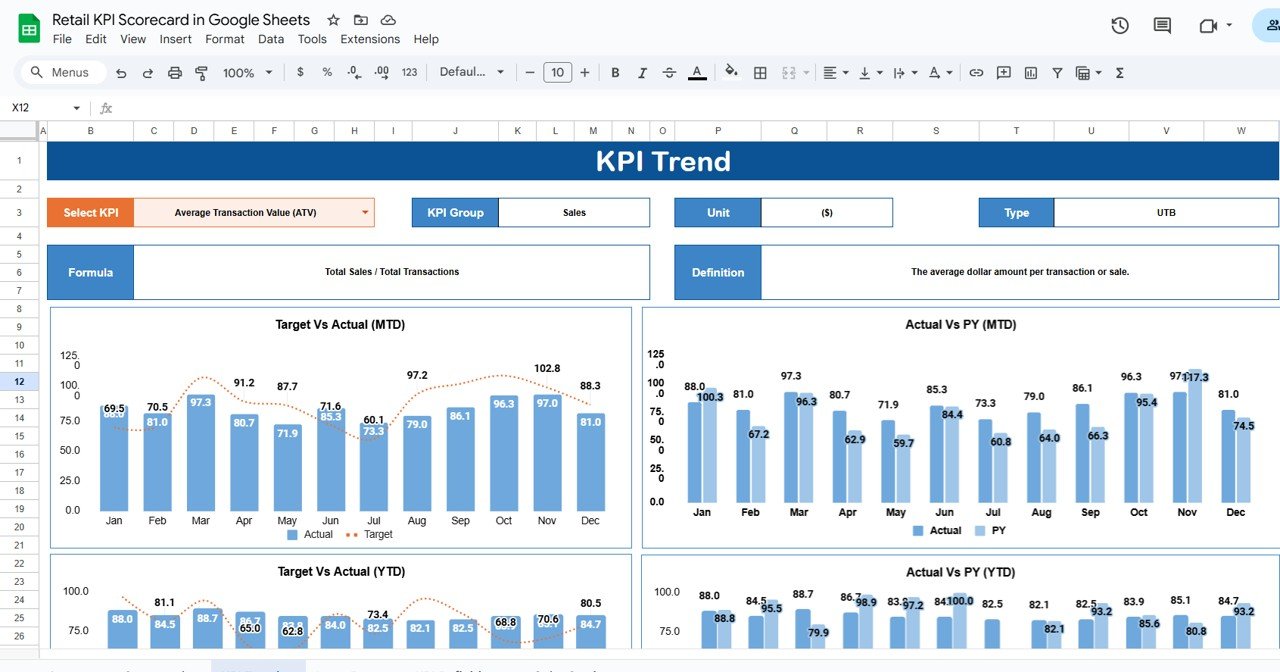Open the zoom level 100% dropdown
The width and height of the screenshot is (1280, 672).
pos(246,73)
